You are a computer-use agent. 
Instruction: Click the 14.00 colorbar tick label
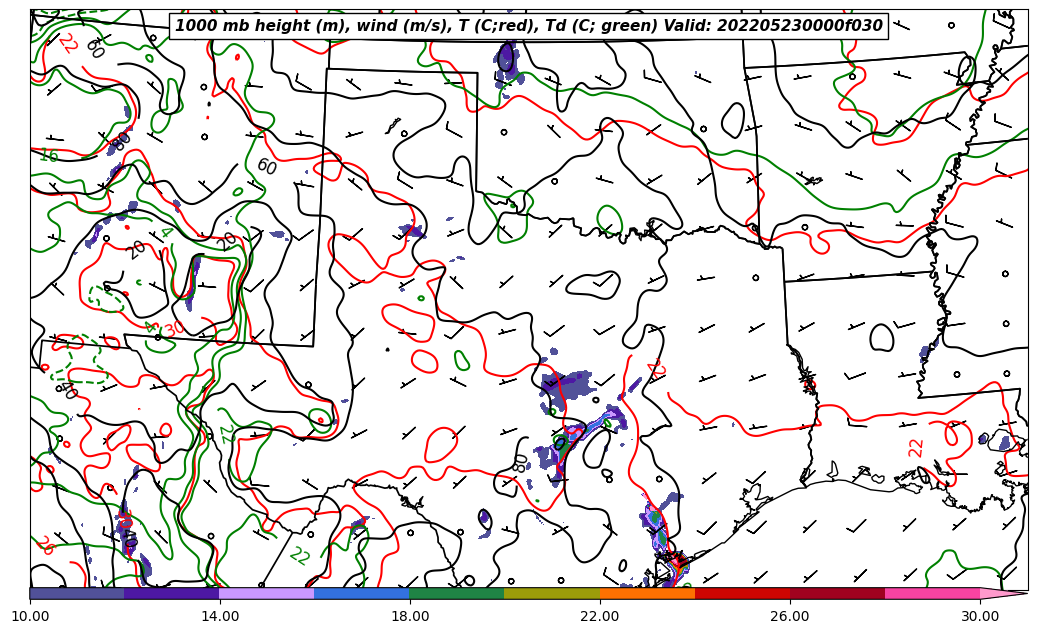click(220, 616)
